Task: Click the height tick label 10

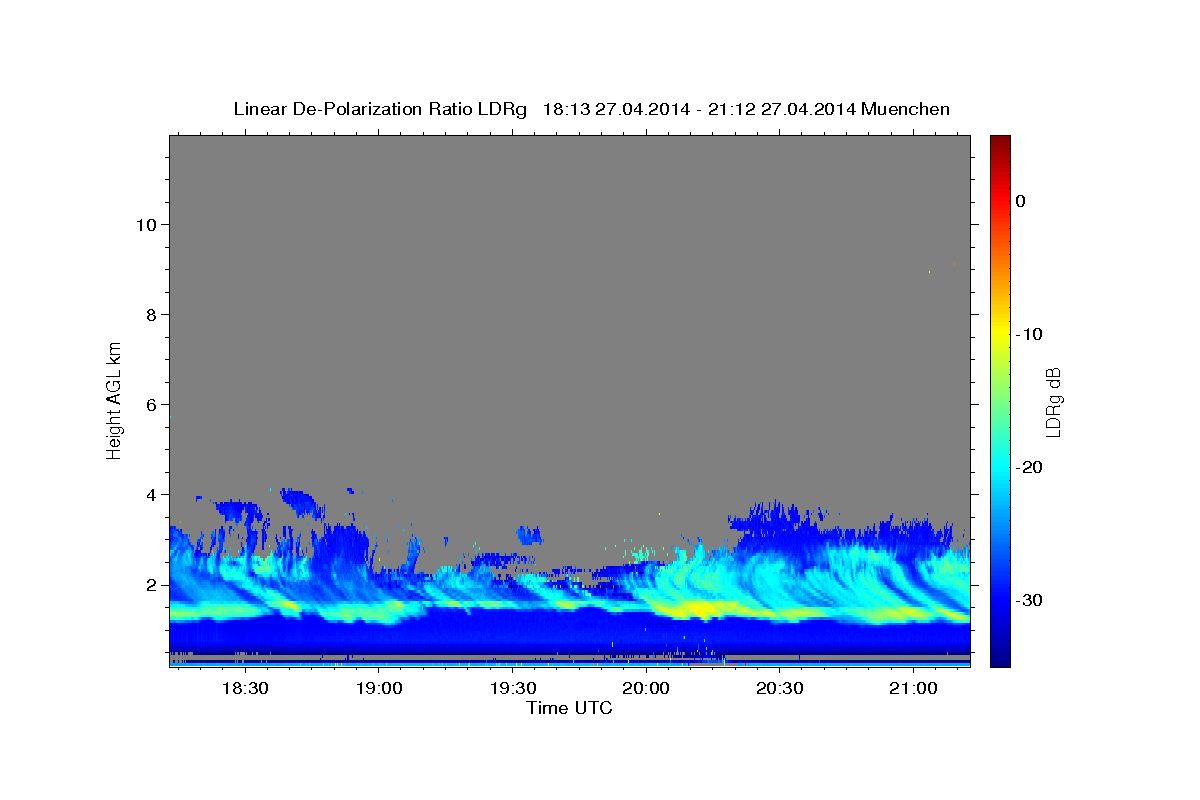Action: (146, 224)
